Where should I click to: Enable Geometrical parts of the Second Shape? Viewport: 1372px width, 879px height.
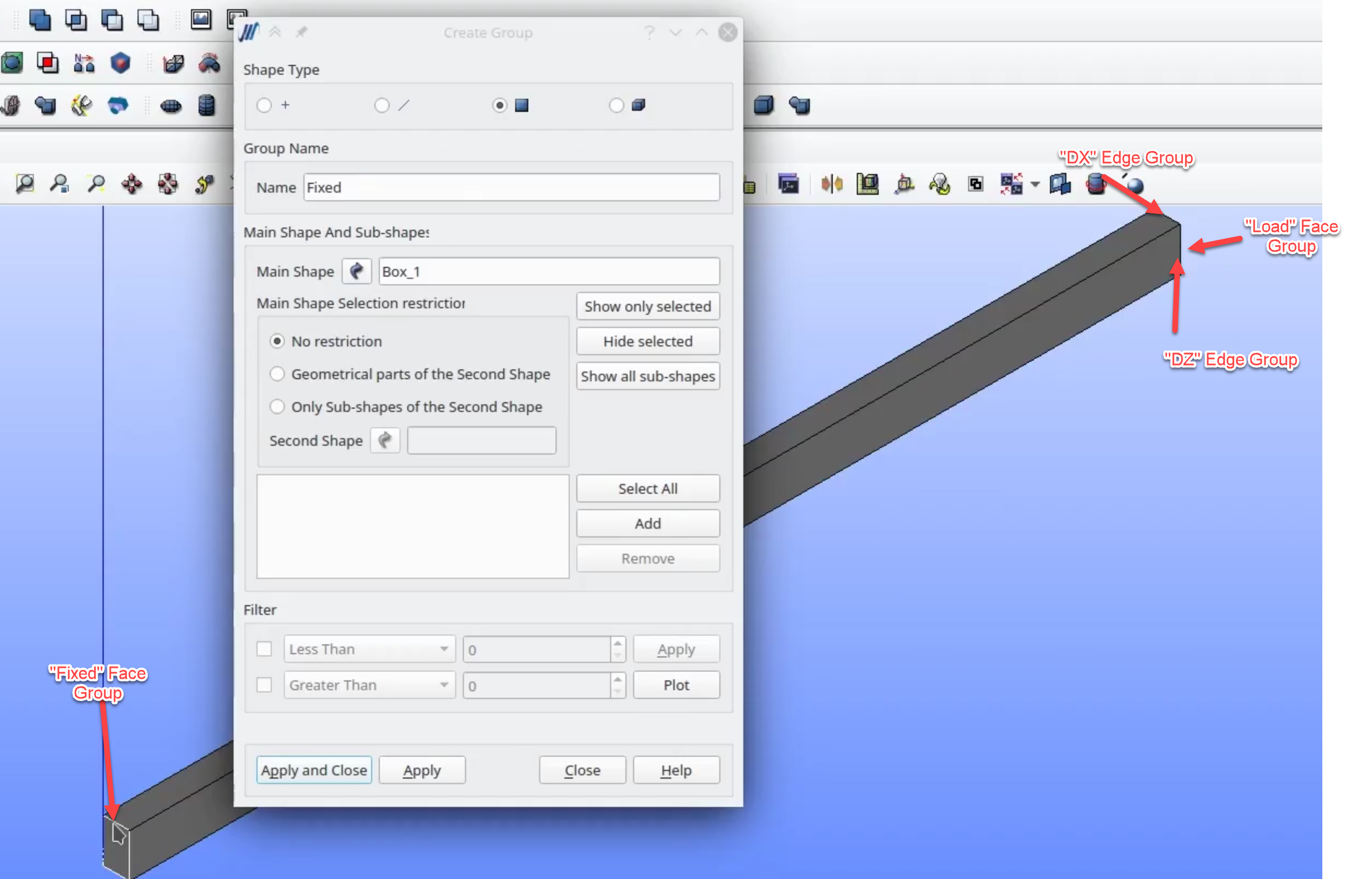tap(277, 374)
